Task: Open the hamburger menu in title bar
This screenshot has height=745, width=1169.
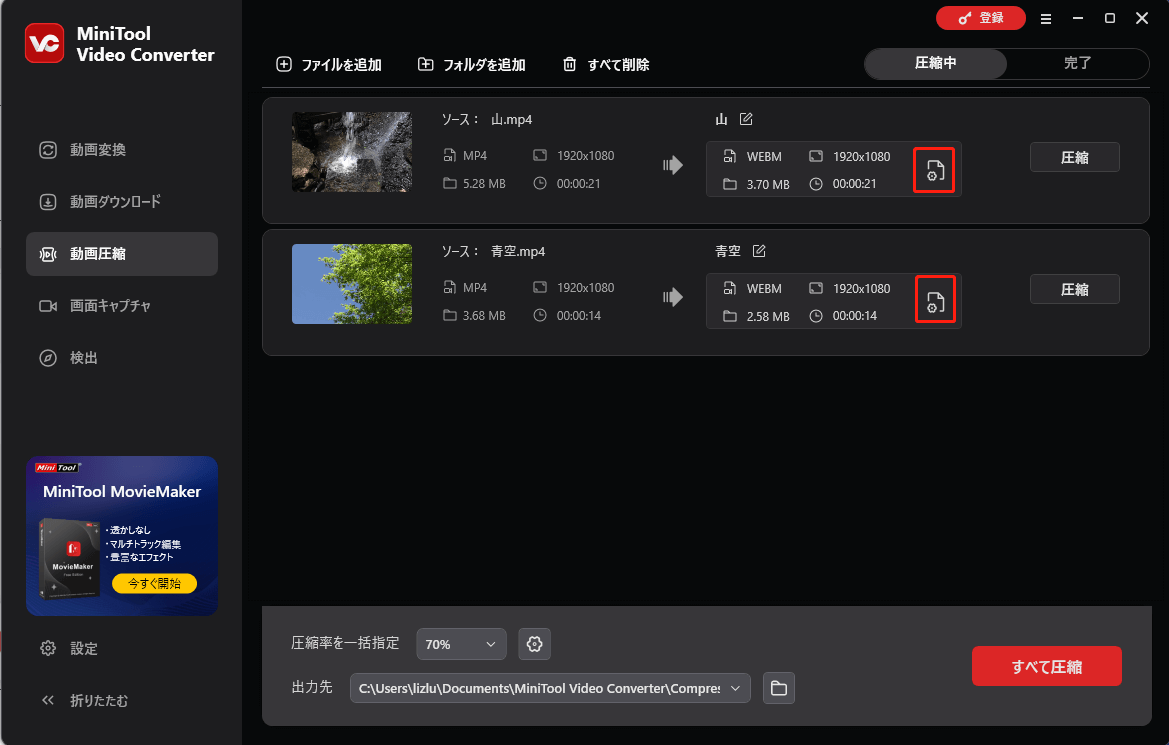Action: click(1046, 19)
